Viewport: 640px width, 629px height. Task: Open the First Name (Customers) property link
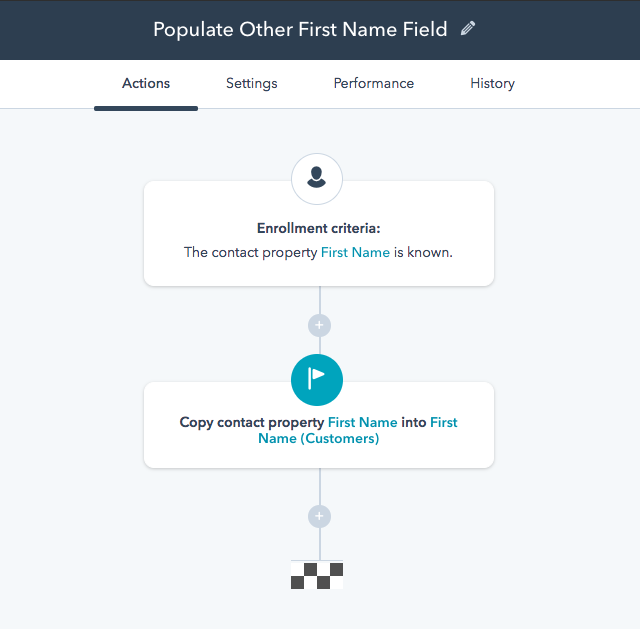point(319,439)
